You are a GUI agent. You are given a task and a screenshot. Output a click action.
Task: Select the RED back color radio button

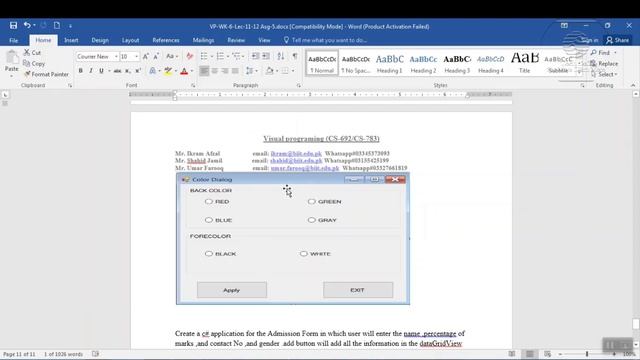click(209, 201)
